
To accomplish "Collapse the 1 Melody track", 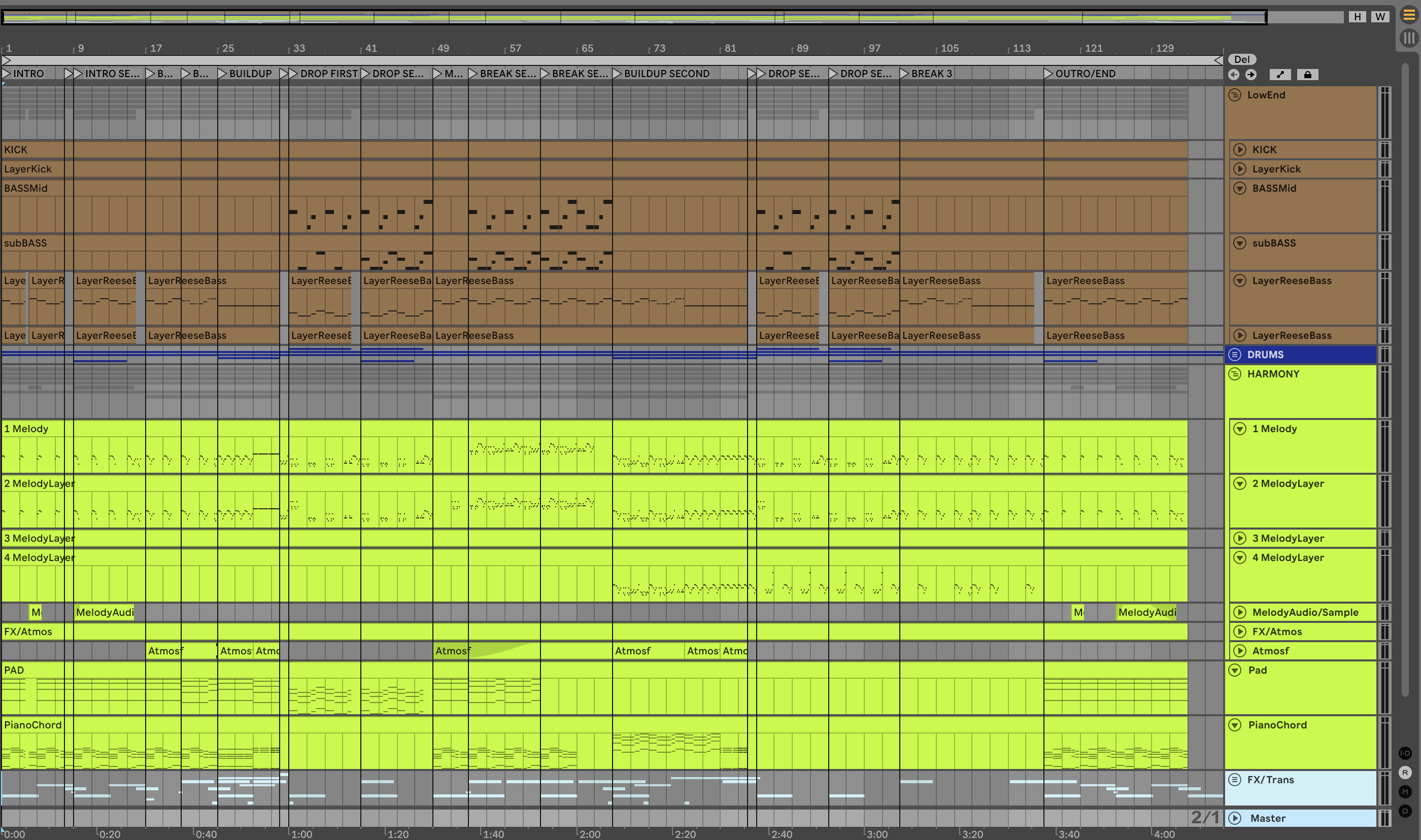I will (x=1240, y=429).
